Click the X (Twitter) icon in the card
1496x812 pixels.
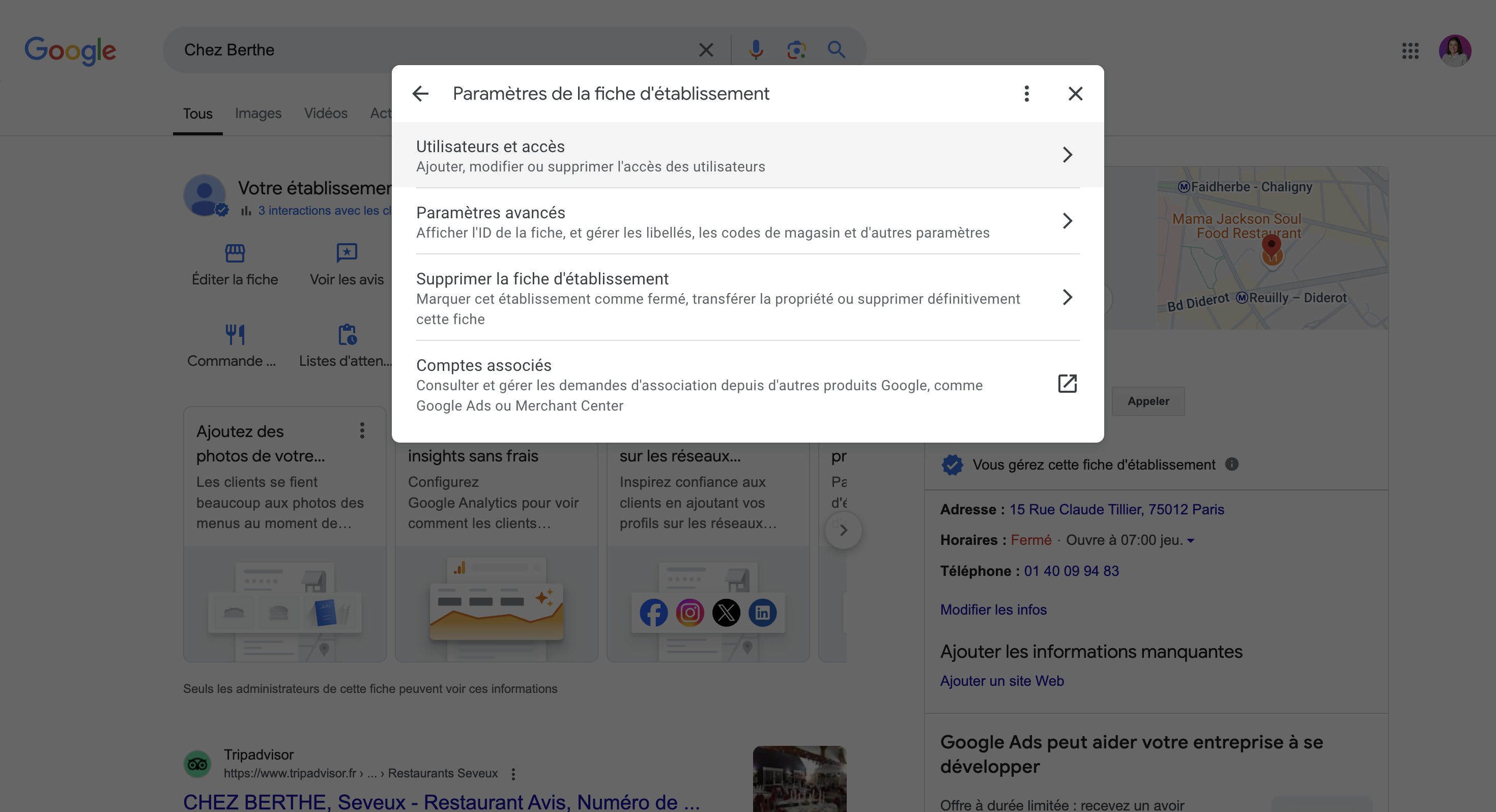tap(726, 613)
